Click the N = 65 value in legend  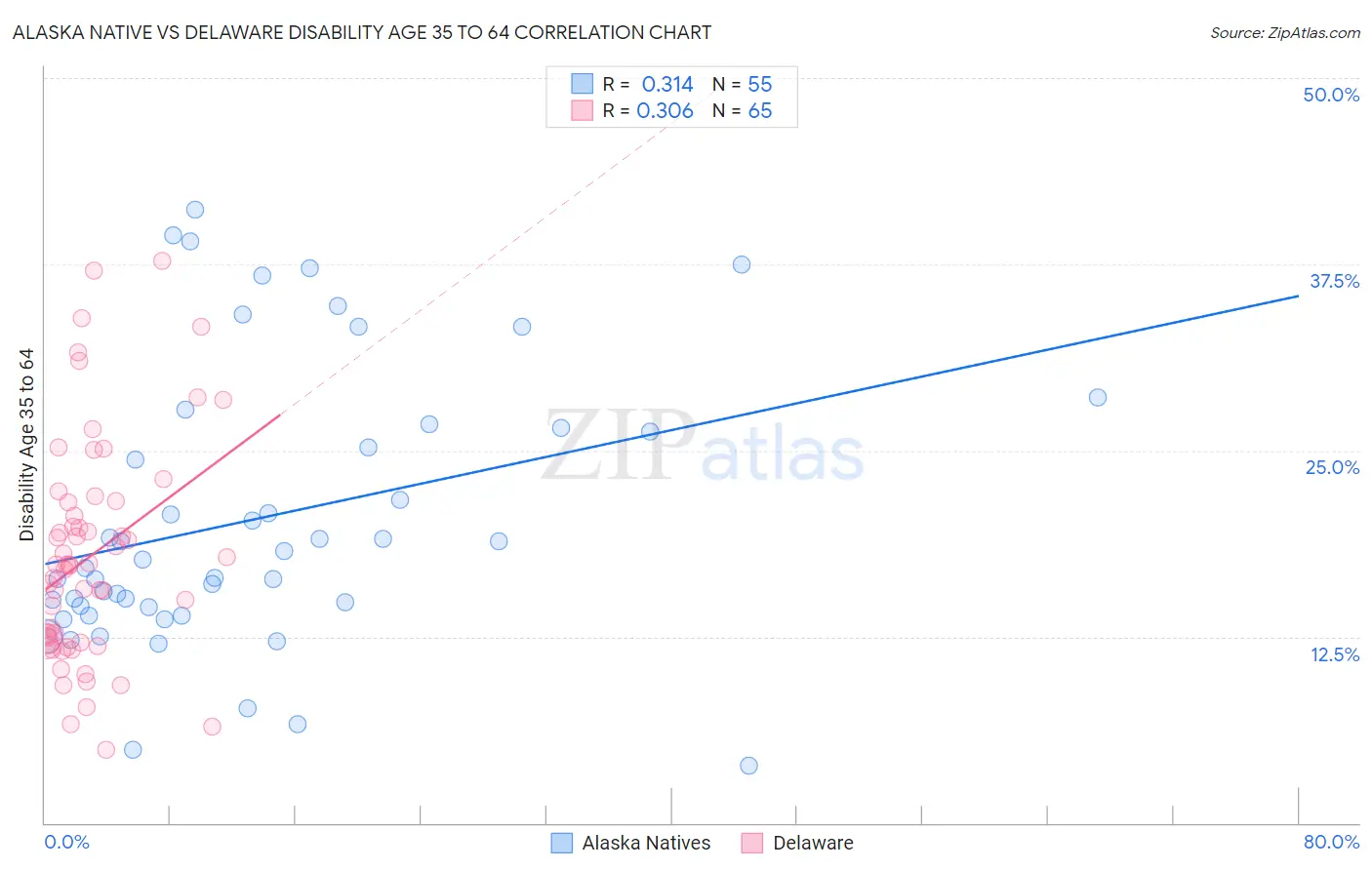pyautogui.click(x=742, y=111)
